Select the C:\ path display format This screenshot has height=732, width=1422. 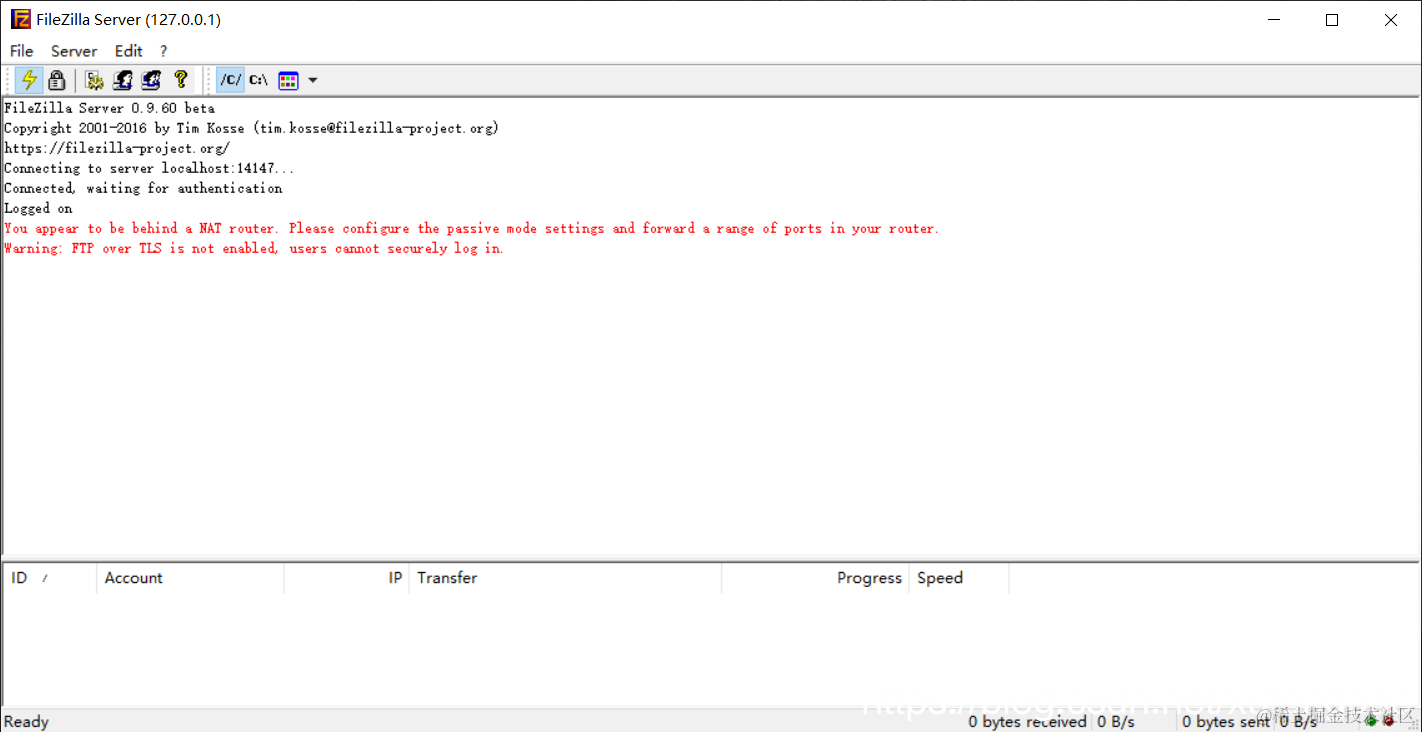pos(259,80)
